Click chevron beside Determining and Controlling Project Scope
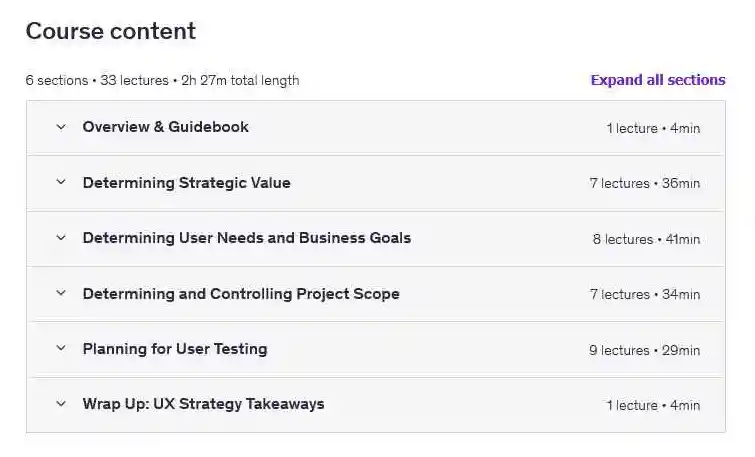The image size is (755, 457). point(61,294)
